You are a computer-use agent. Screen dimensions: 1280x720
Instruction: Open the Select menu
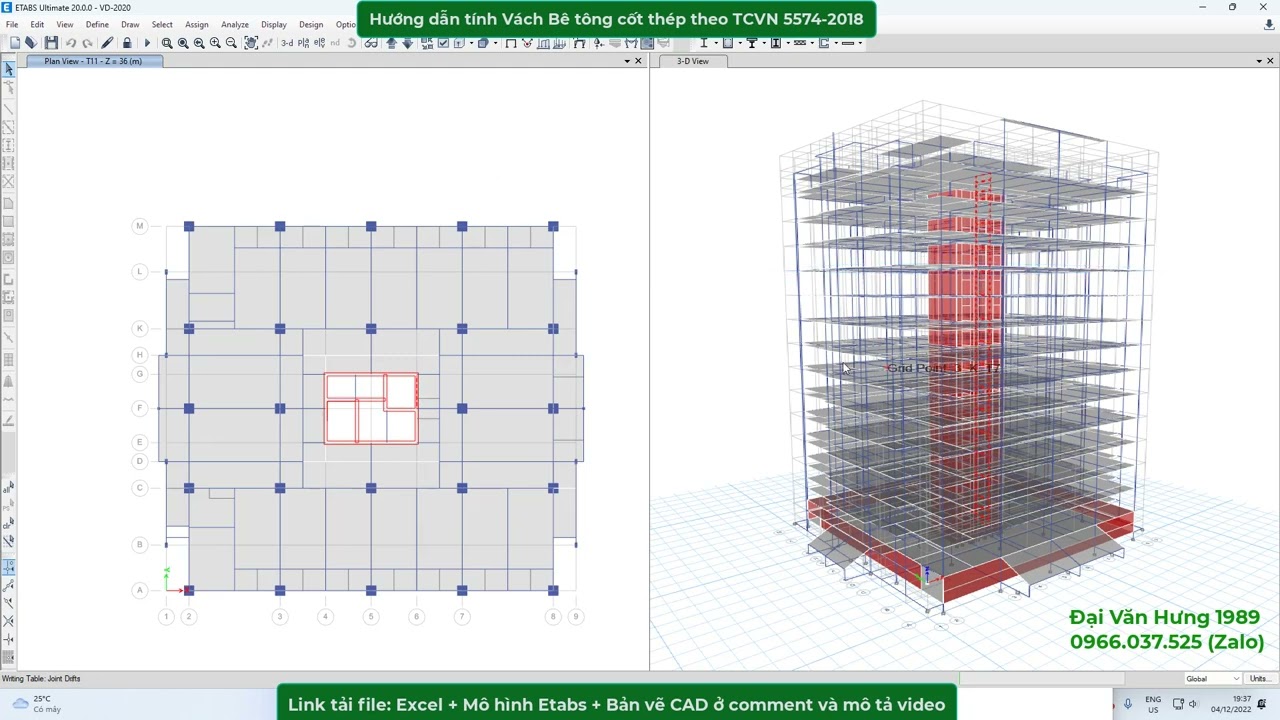[x=162, y=24]
